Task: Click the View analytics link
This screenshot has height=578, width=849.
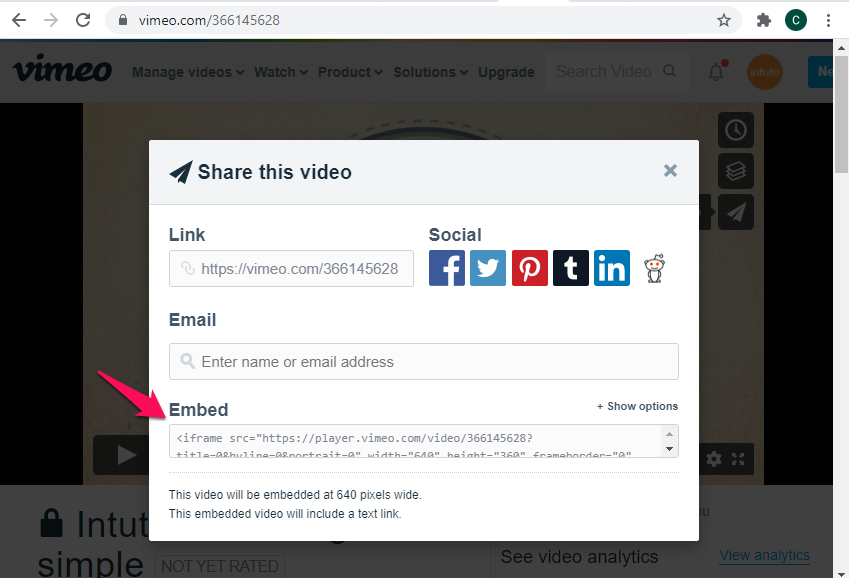Action: point(764,556)
